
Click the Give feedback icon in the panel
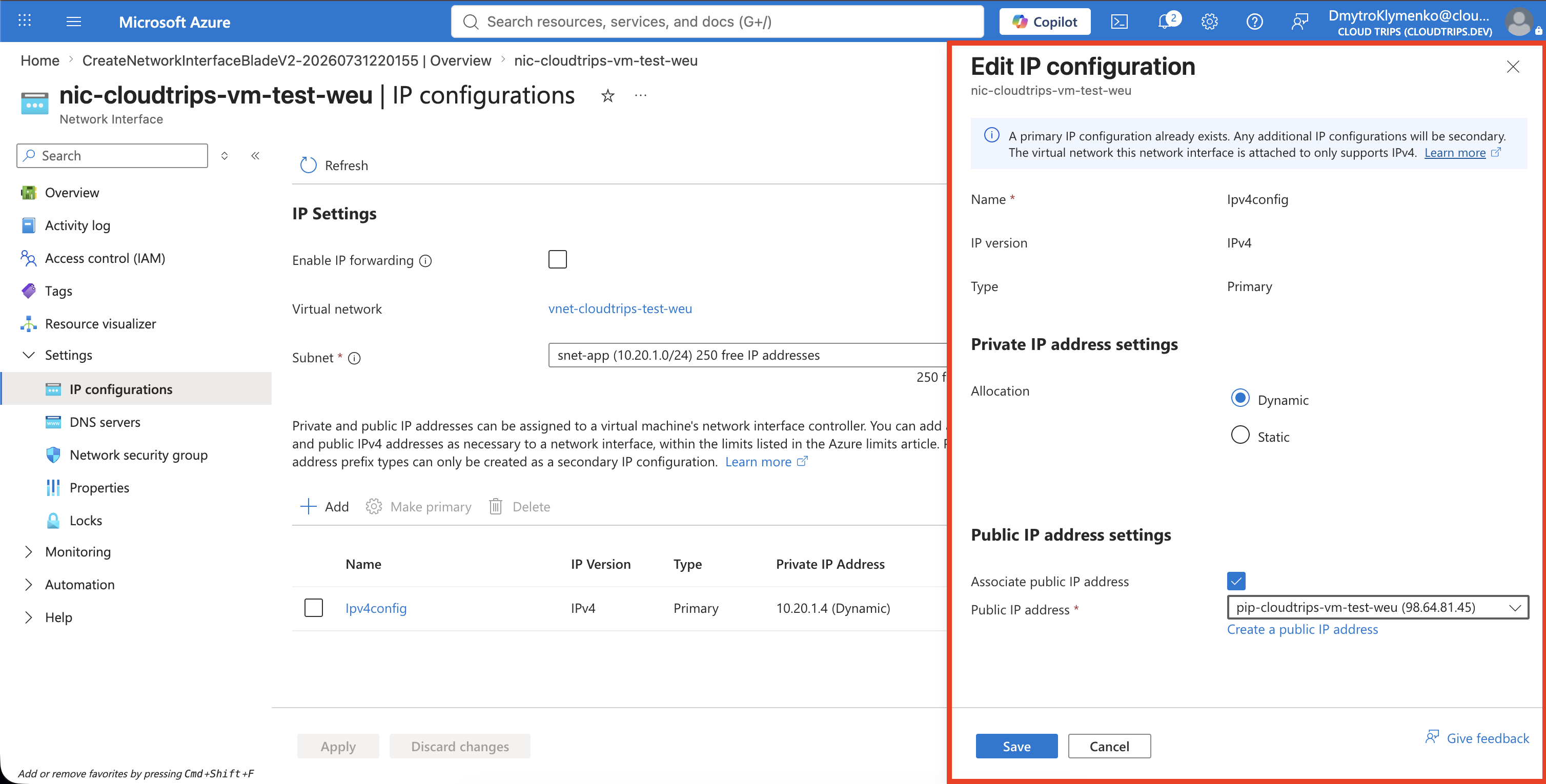click(x=1432, y=737)
